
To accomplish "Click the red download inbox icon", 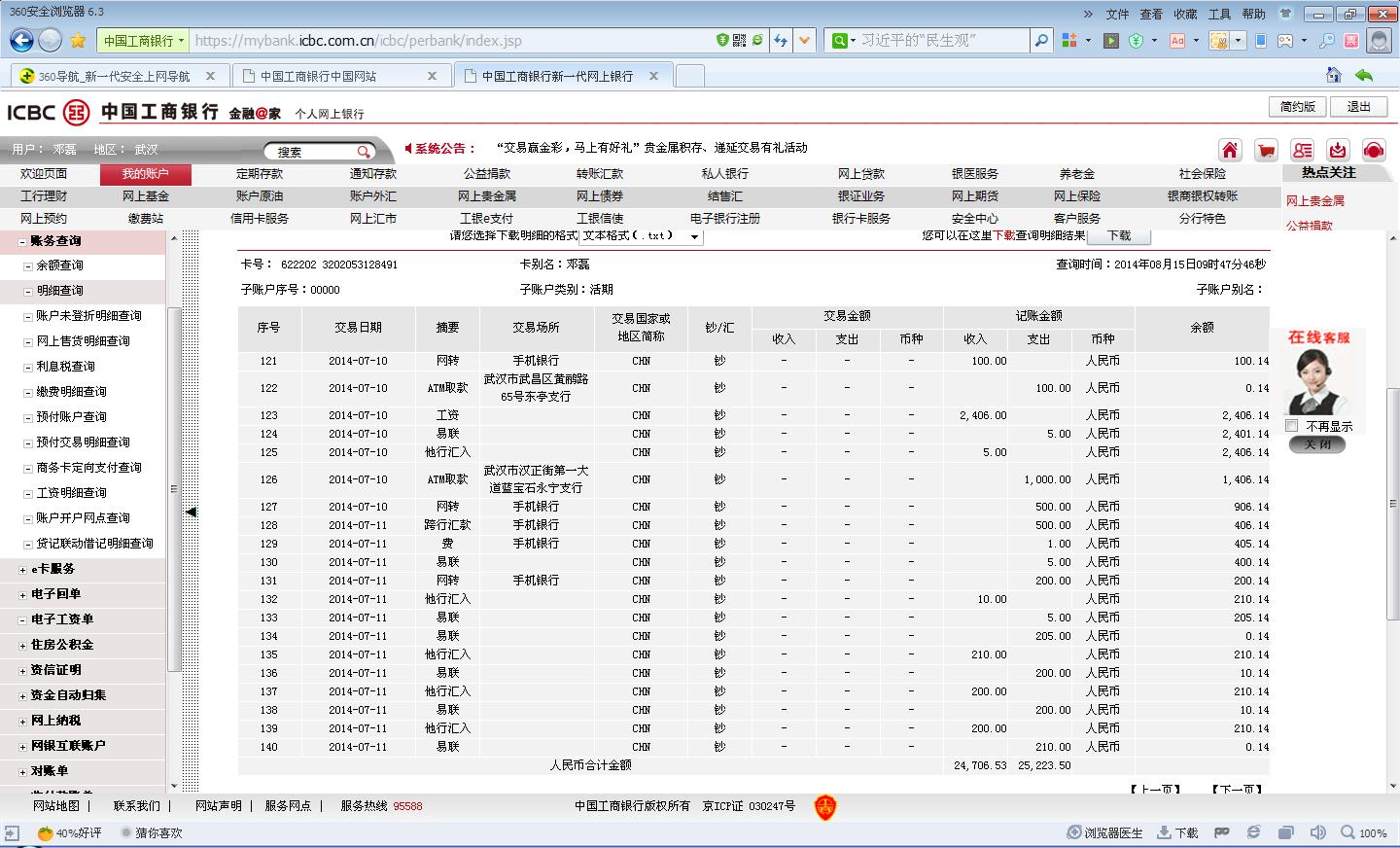I will coord(1338,150).
